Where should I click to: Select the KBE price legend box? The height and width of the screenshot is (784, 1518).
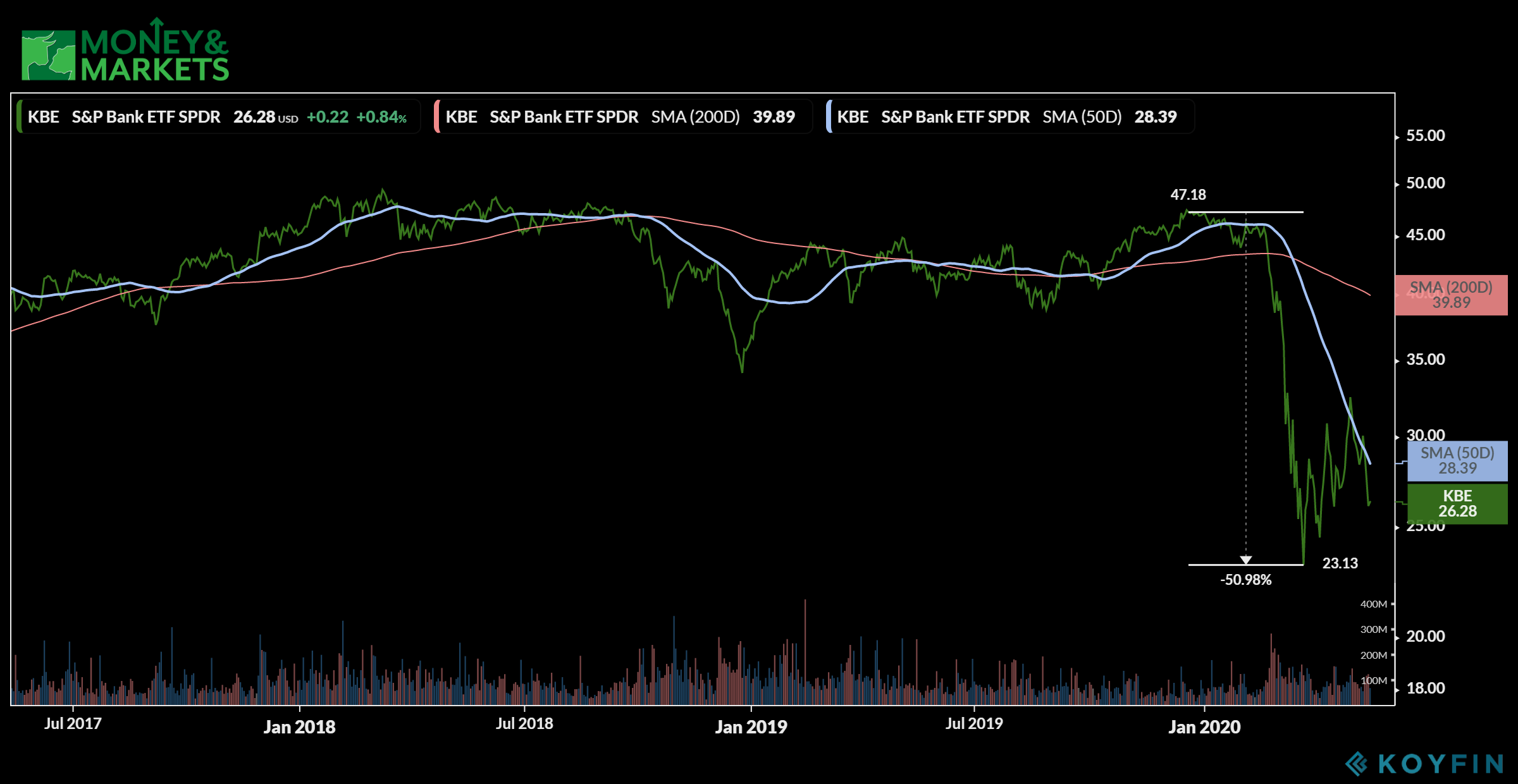click(218, 117)
